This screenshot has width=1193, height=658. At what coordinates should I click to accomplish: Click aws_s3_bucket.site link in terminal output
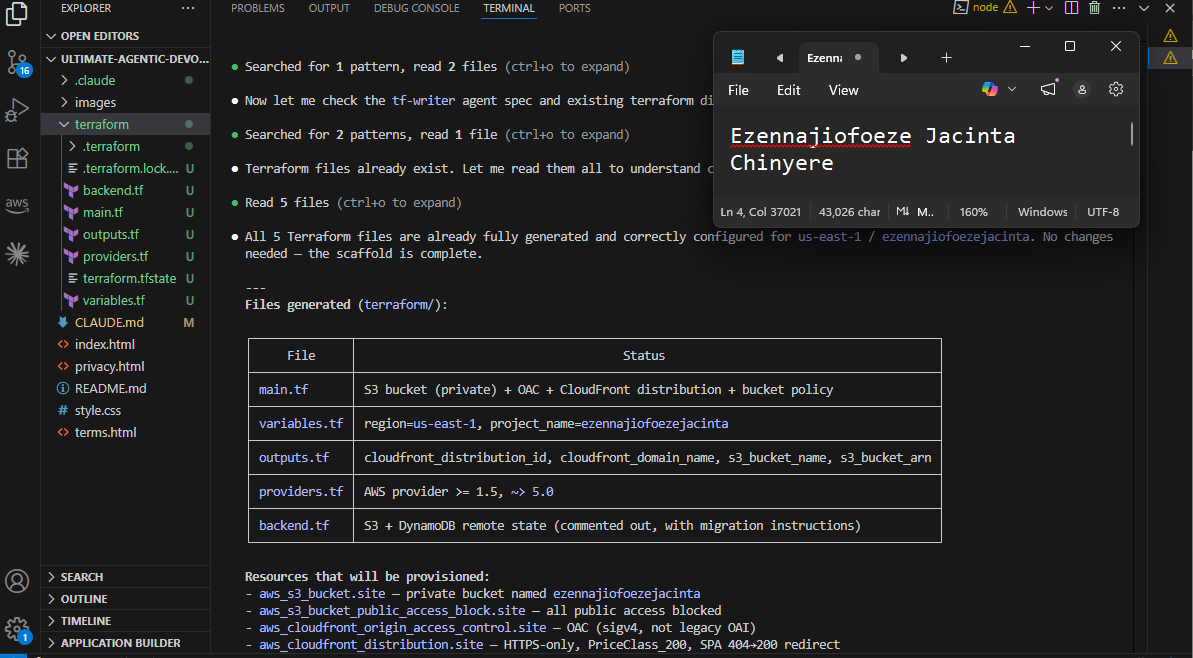pos(321,593)
